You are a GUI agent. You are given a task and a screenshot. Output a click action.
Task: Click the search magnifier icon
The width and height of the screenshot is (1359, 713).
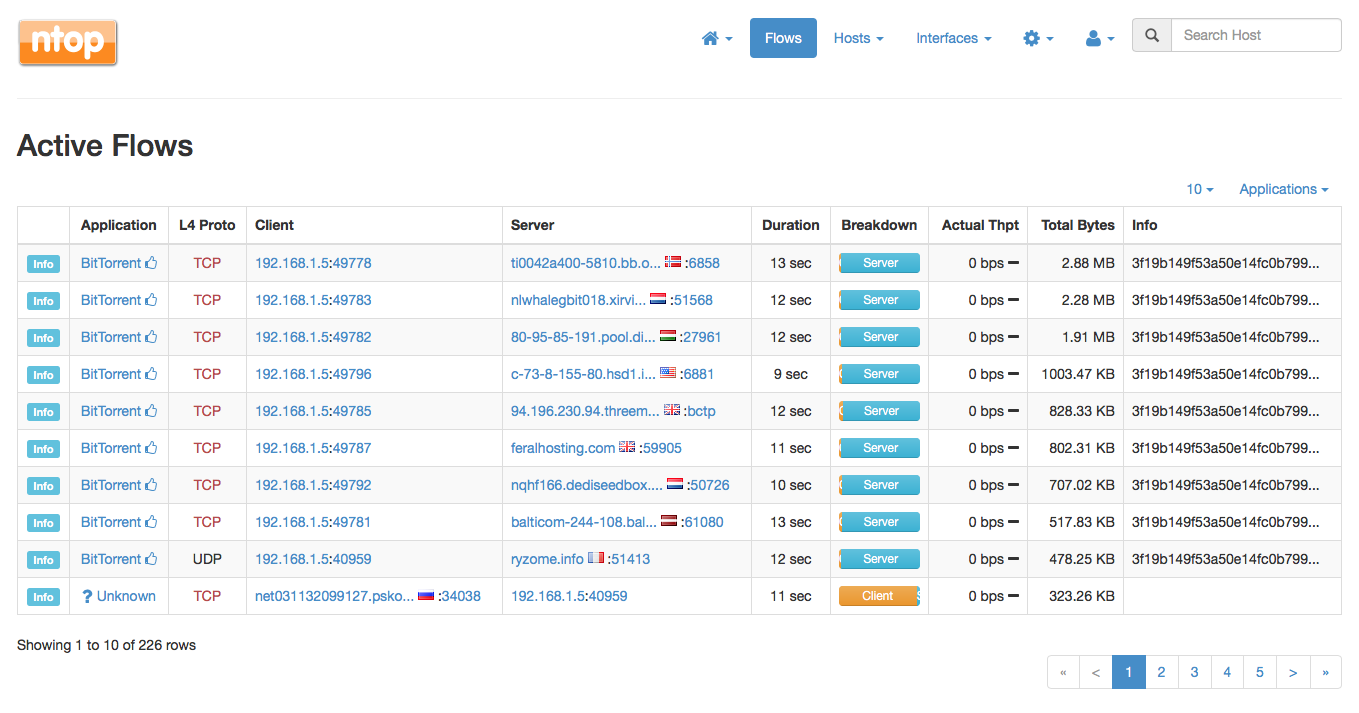1152,35
